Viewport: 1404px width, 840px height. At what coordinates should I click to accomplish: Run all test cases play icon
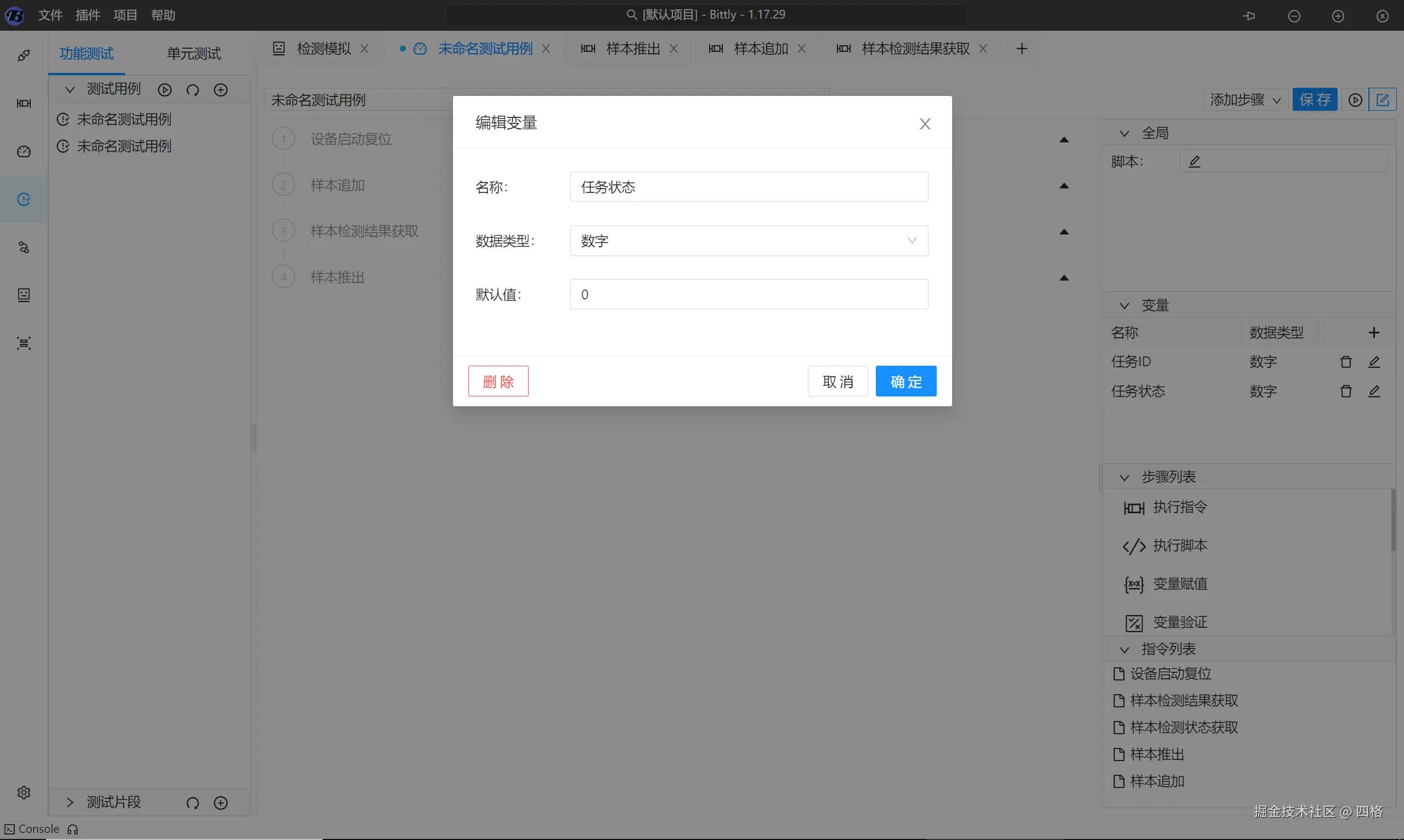[165, 89]
